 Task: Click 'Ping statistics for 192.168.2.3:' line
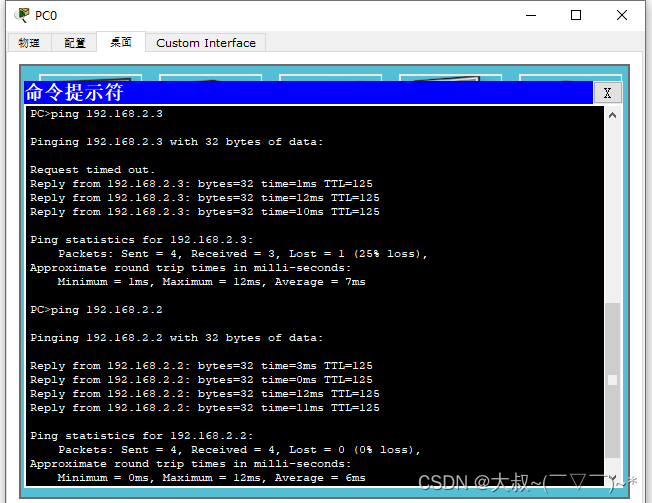pos(141,240)
